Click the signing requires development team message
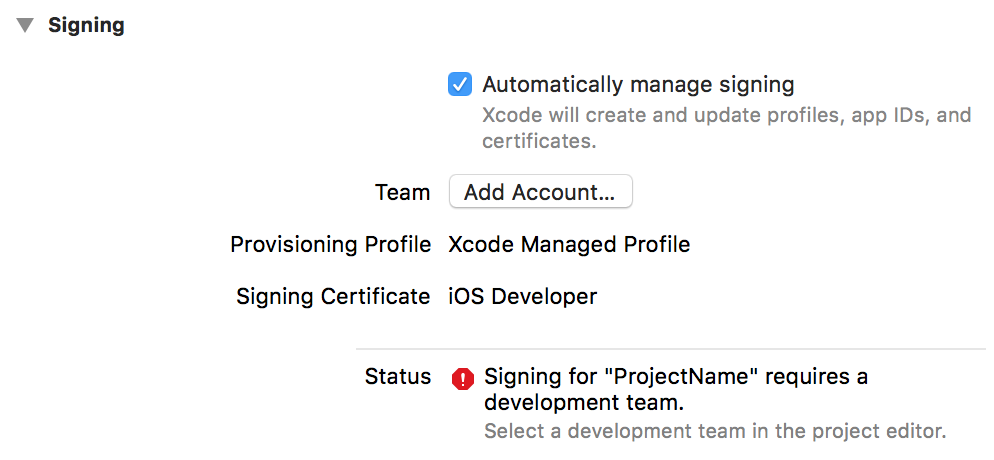994x460 pixels. click(x=676, y=390)
